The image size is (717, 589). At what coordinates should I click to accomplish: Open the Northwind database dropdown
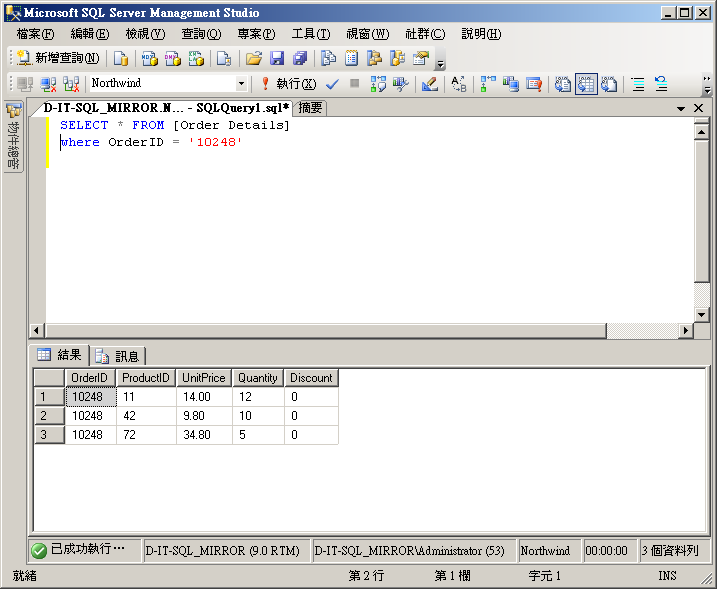[241, 84]
